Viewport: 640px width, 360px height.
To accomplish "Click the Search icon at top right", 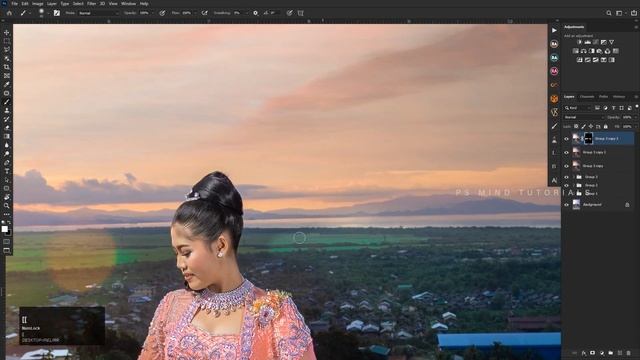I will coord(609,13).
